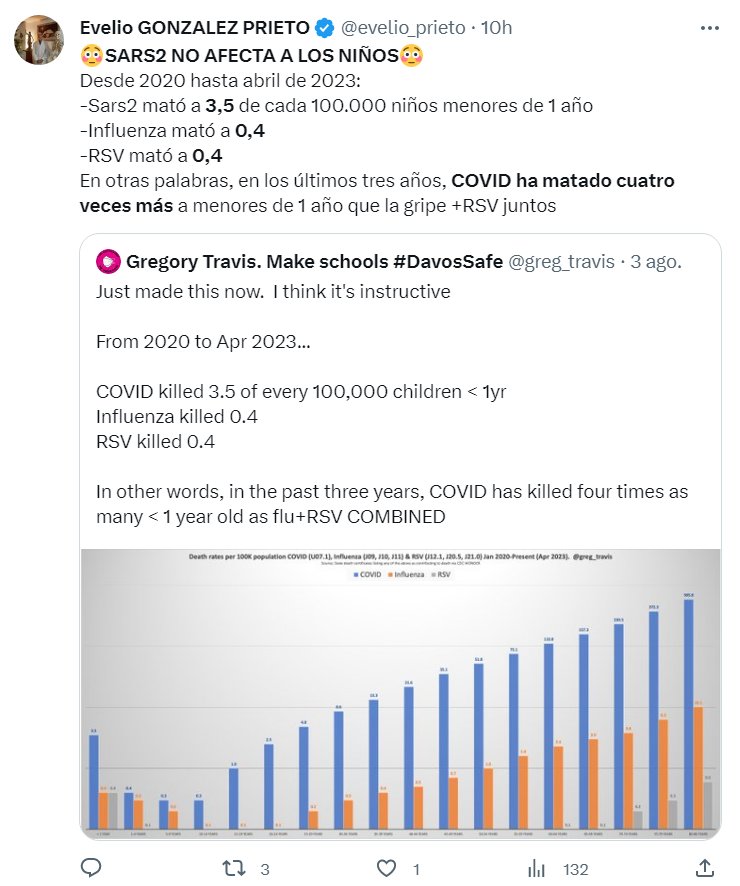740x886 pixels.
Task: Click the @greg_travis handle
Action: point(565,262)
